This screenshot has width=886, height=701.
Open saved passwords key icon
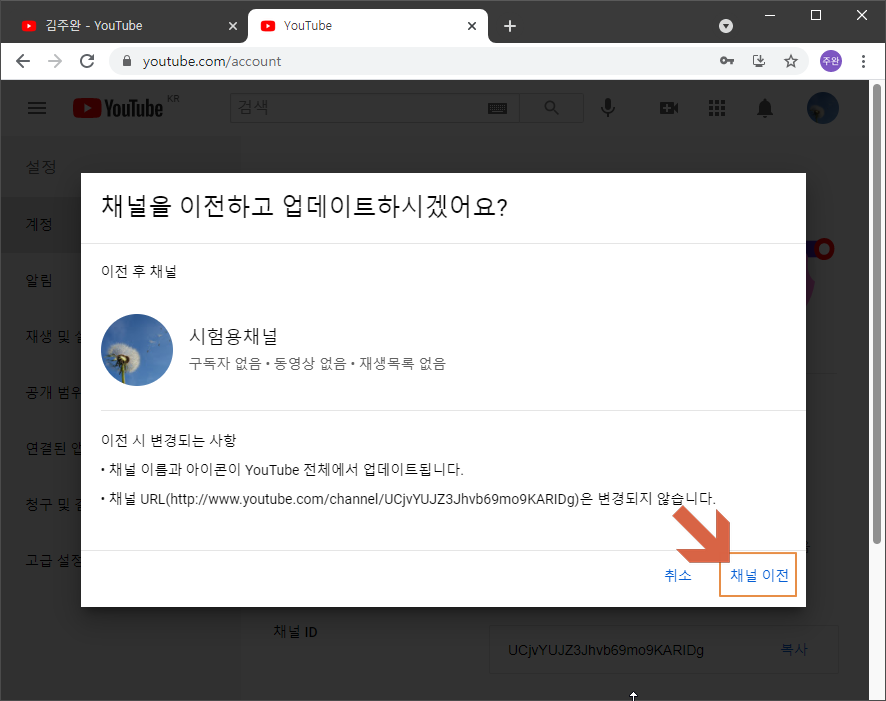(x=727, y=61)
